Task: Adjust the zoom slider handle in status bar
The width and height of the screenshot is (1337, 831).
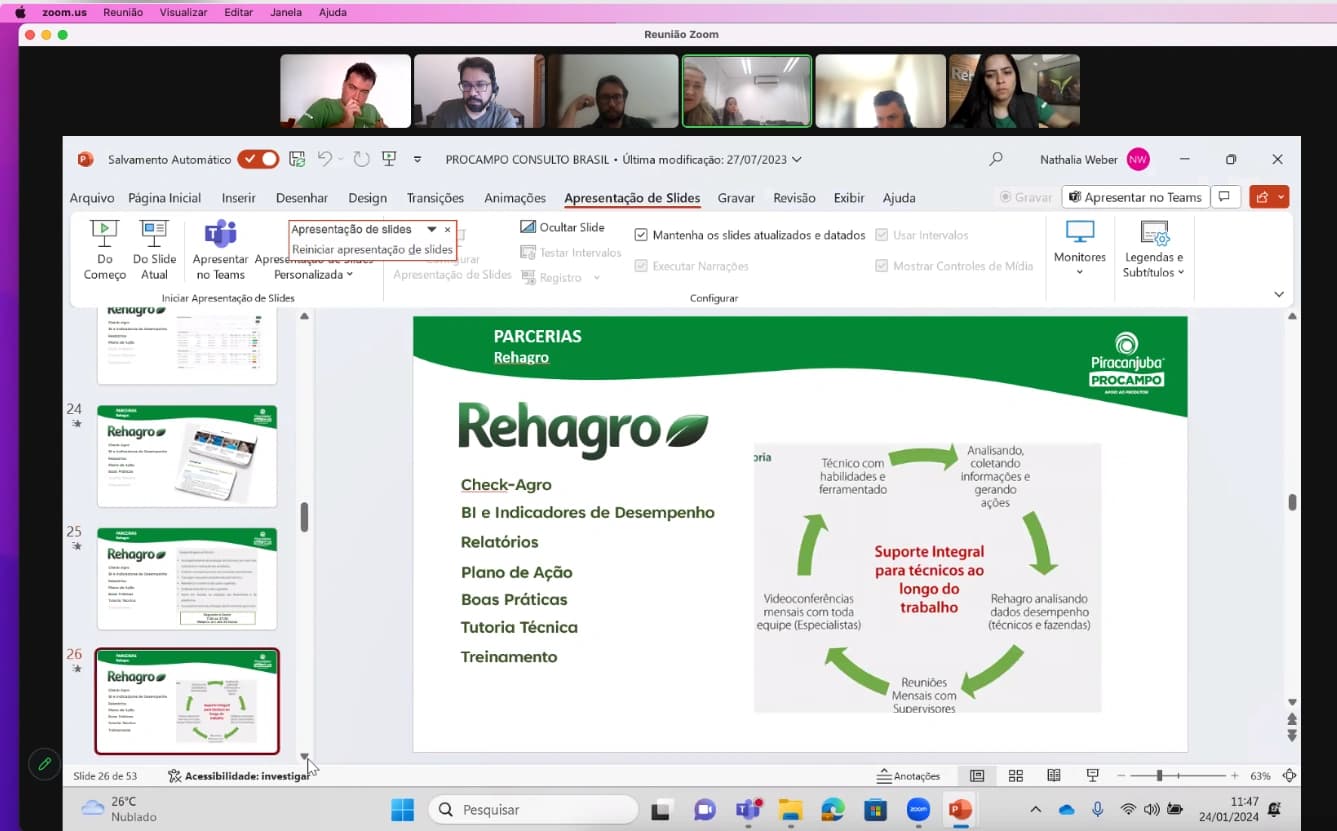Action: coord(1159,776)
